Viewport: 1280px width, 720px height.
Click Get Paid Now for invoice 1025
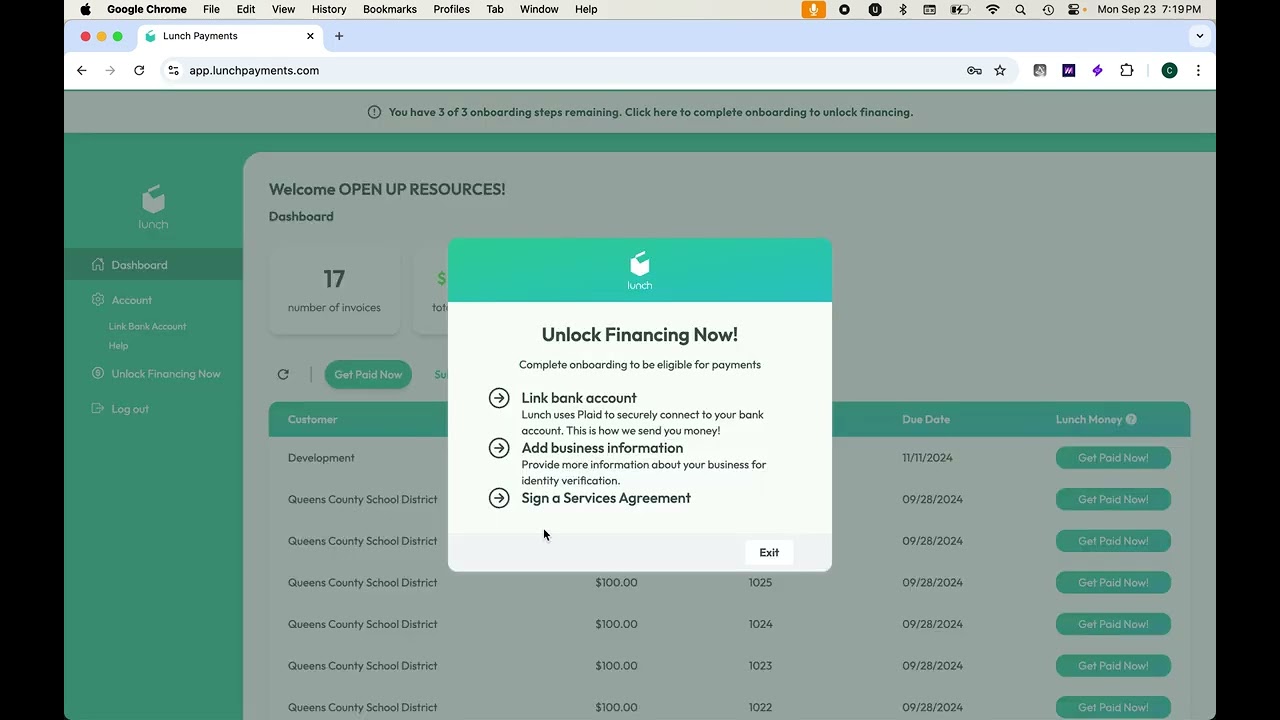(1113, 583)
